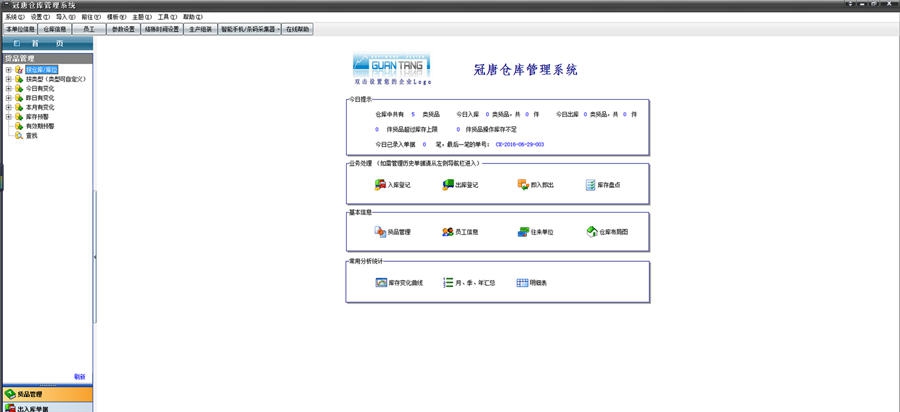Open 仓库布局图 warehouse layout map

[607, 232]
